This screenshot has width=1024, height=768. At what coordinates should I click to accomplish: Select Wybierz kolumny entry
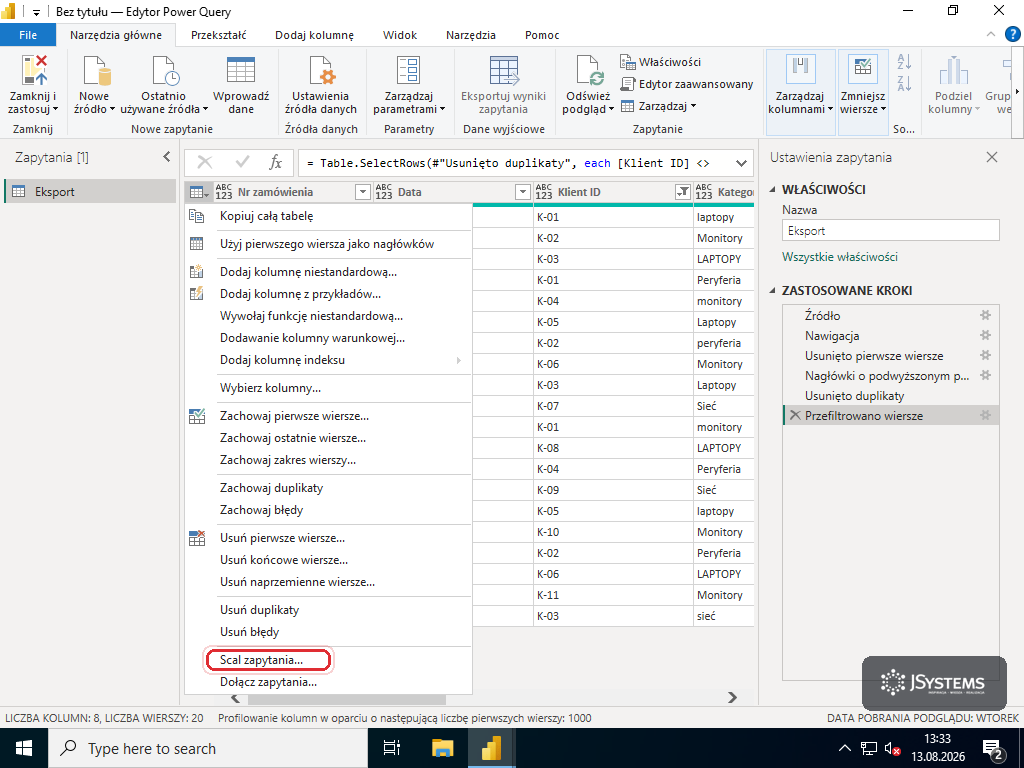pos(328,388)
